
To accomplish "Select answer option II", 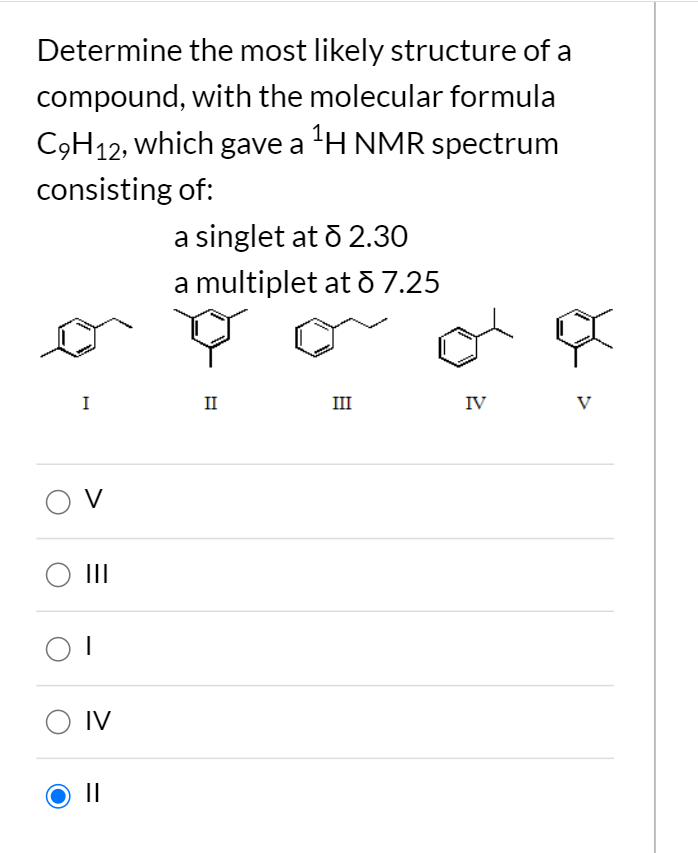I will click(x=58, y=795).
